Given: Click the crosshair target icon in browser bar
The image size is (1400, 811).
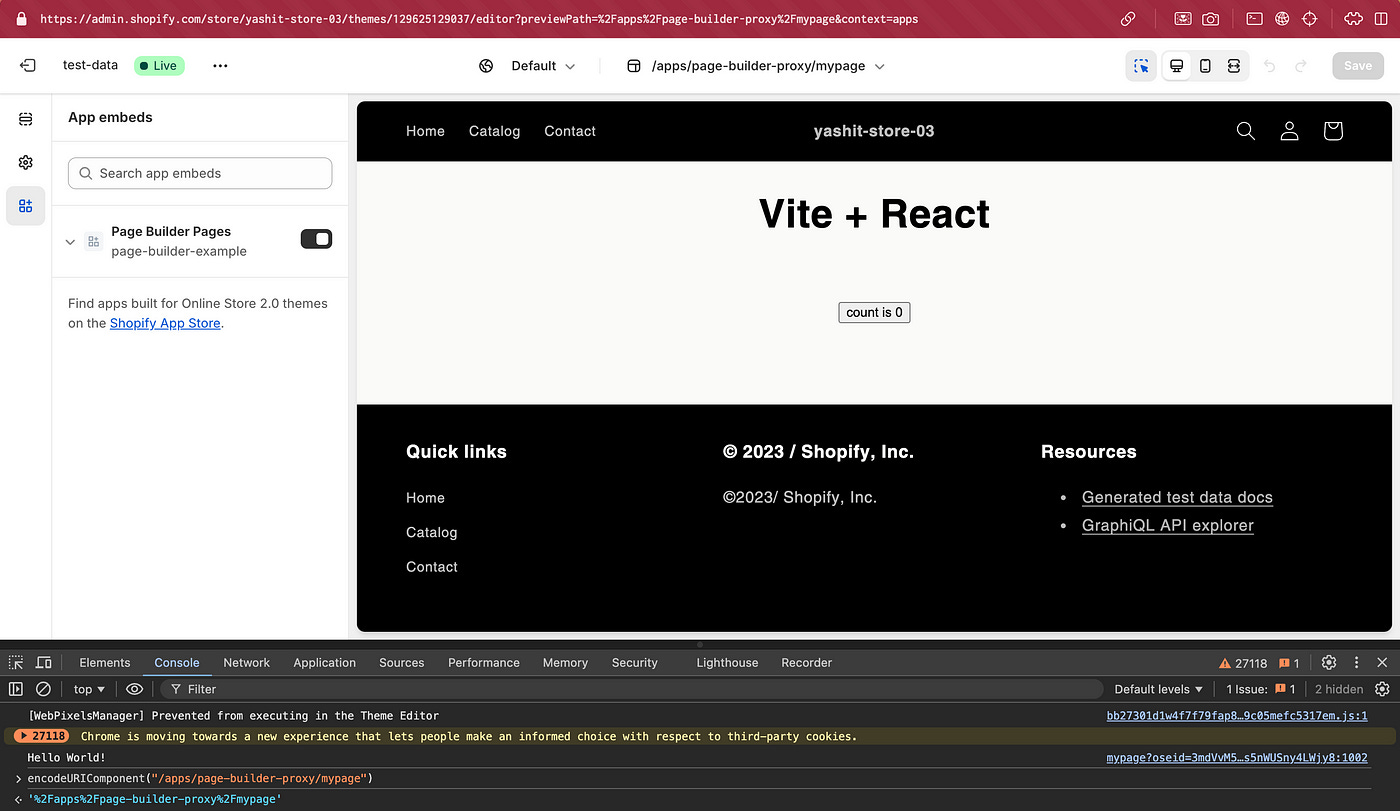Looking at the screenshot, I should point(1309,19).
